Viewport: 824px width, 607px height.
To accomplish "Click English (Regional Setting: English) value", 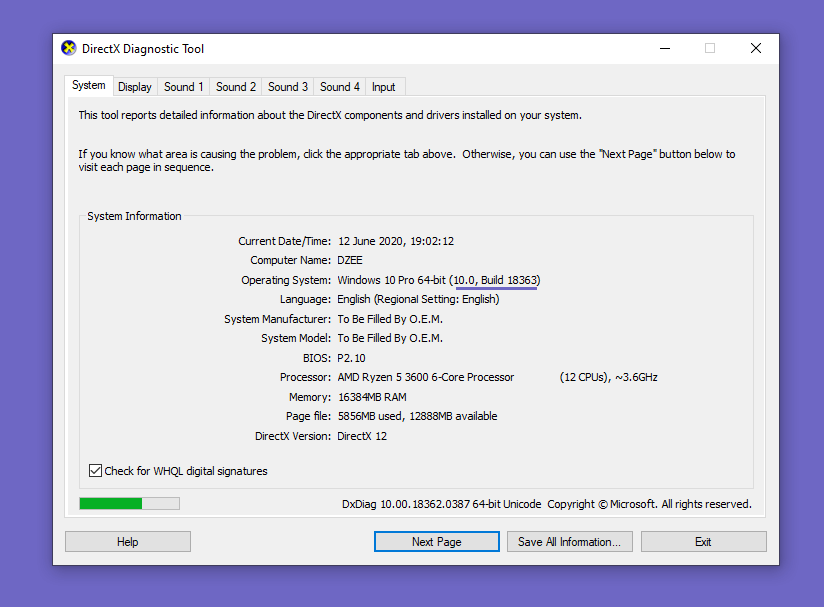I will point(418,299).
